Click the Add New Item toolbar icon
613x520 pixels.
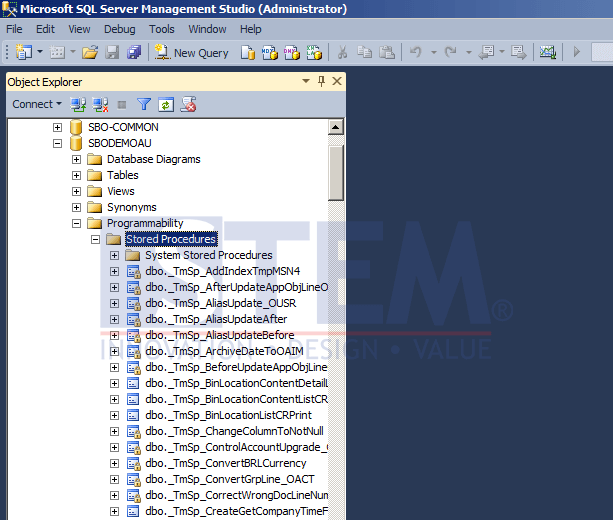click(57, 52)
